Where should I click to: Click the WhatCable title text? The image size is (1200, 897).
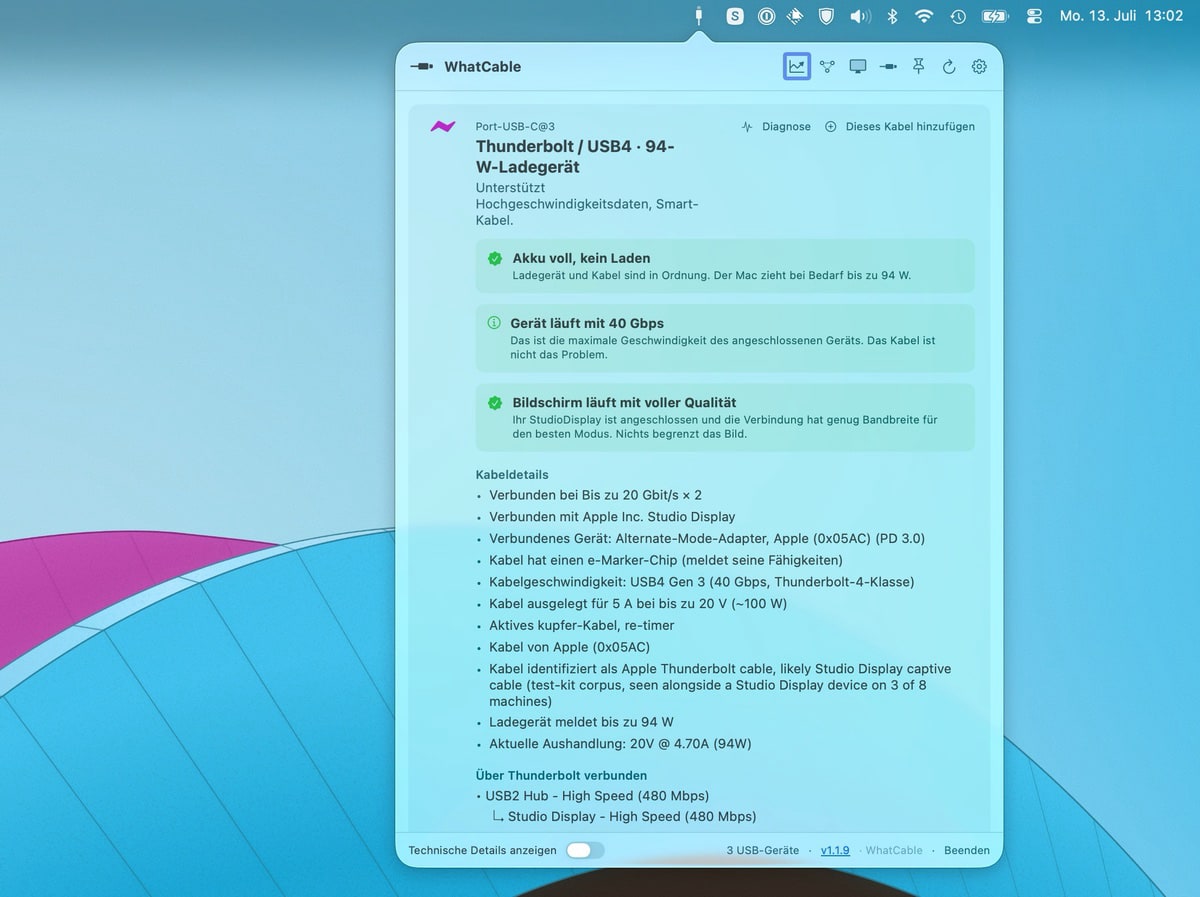point(483,67)
